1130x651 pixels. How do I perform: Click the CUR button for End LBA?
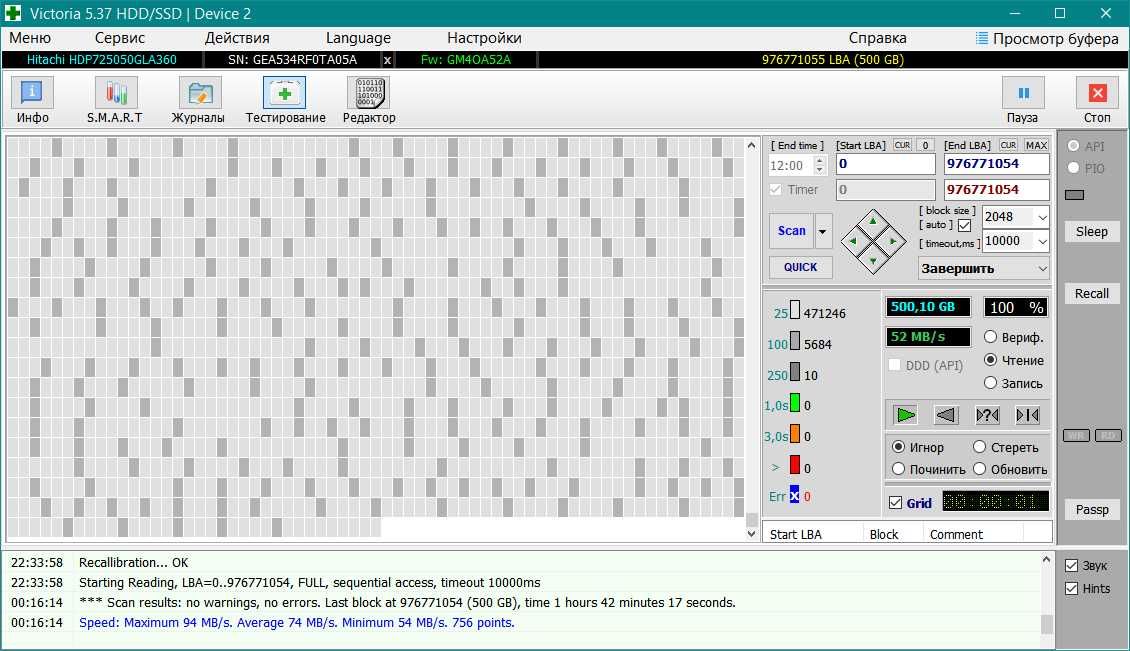point(1008,145)
